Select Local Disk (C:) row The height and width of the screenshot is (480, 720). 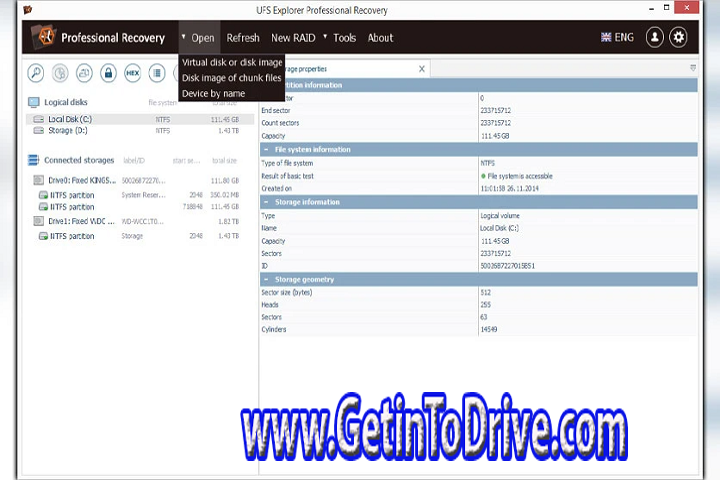[x=140, y=119]
